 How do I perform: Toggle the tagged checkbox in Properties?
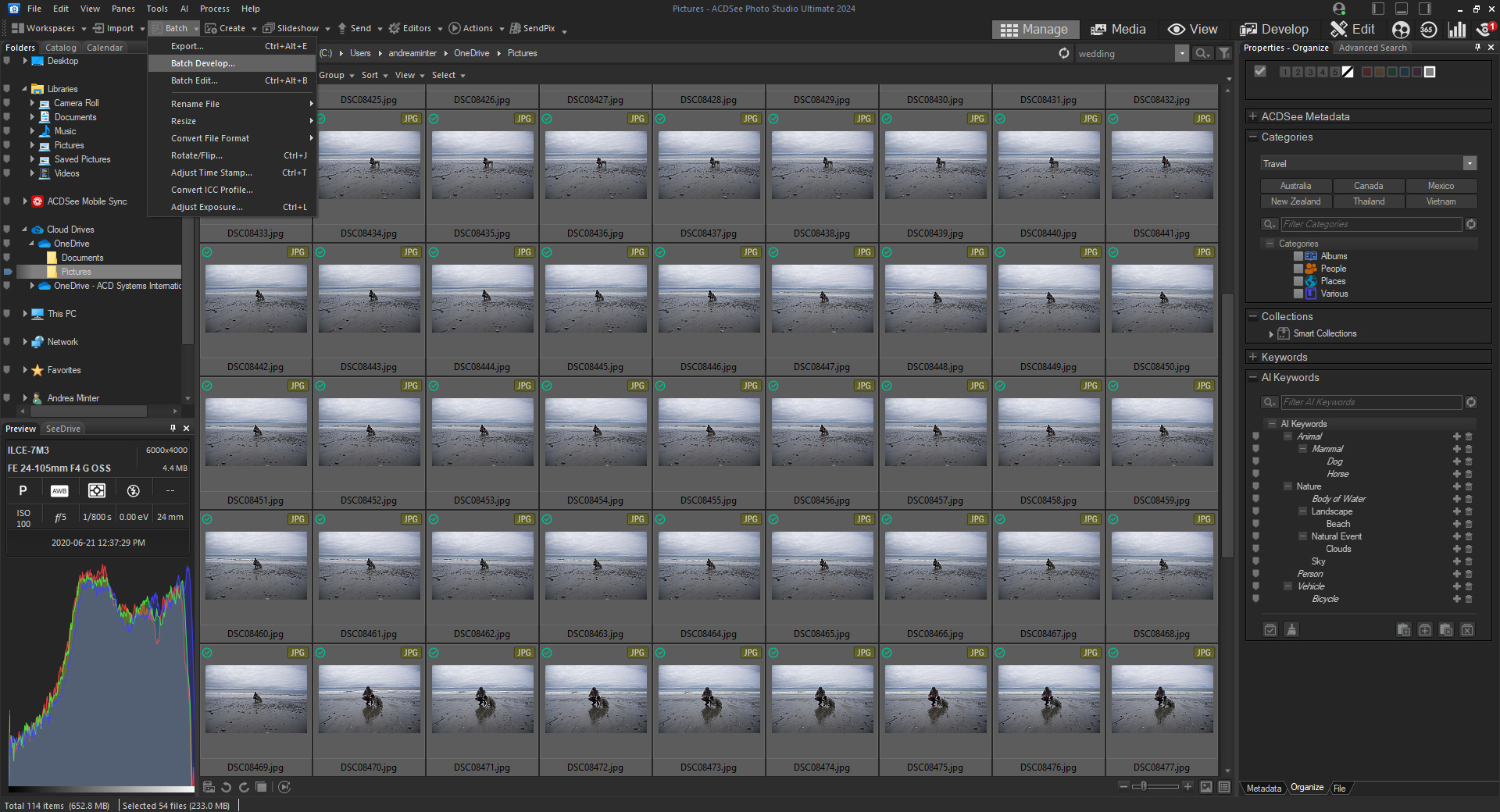click(x=1260, y=72)
